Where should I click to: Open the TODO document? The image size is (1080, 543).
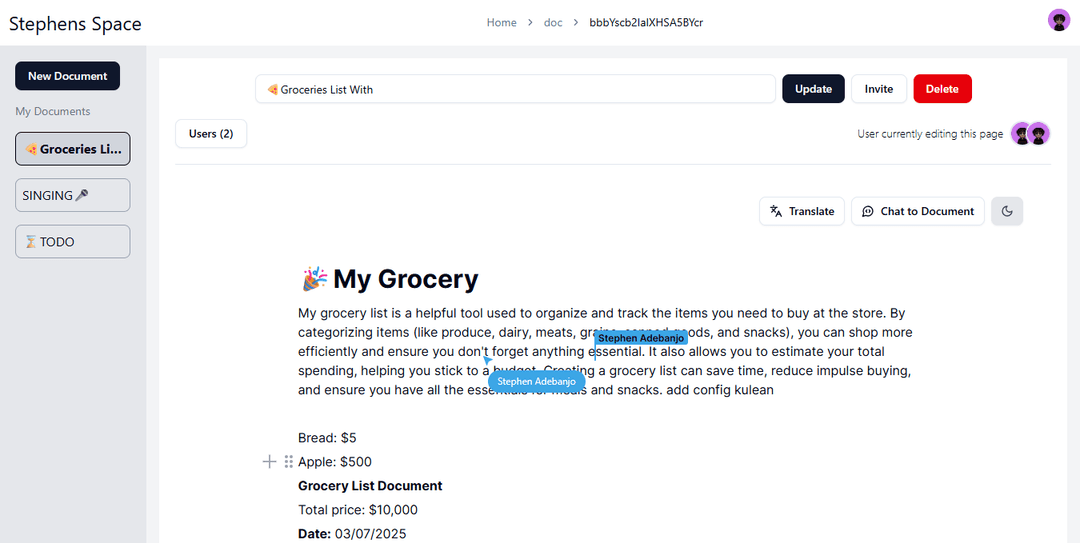point(72,241)
